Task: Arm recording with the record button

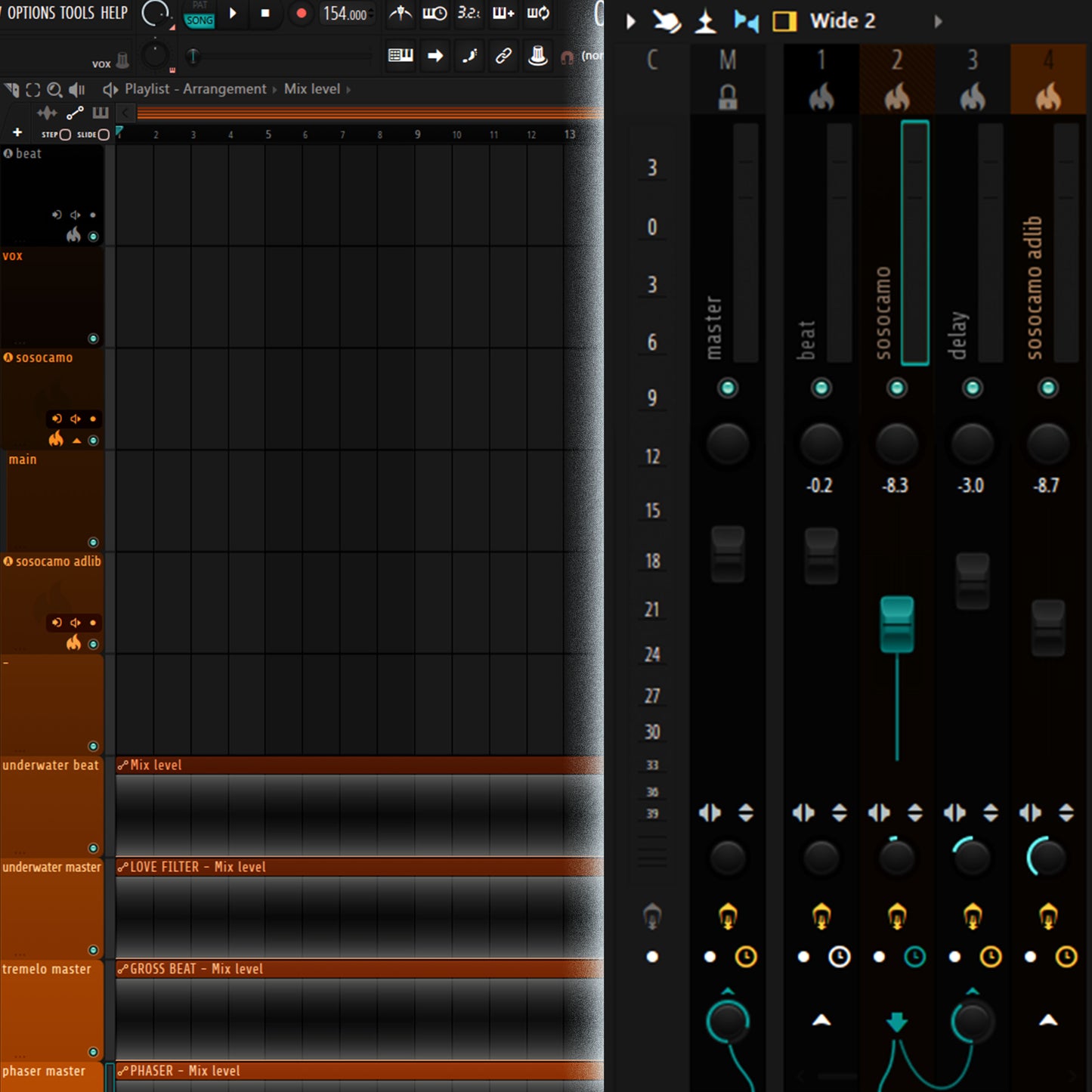Action: pyautogui.click(x=301, y=14)
